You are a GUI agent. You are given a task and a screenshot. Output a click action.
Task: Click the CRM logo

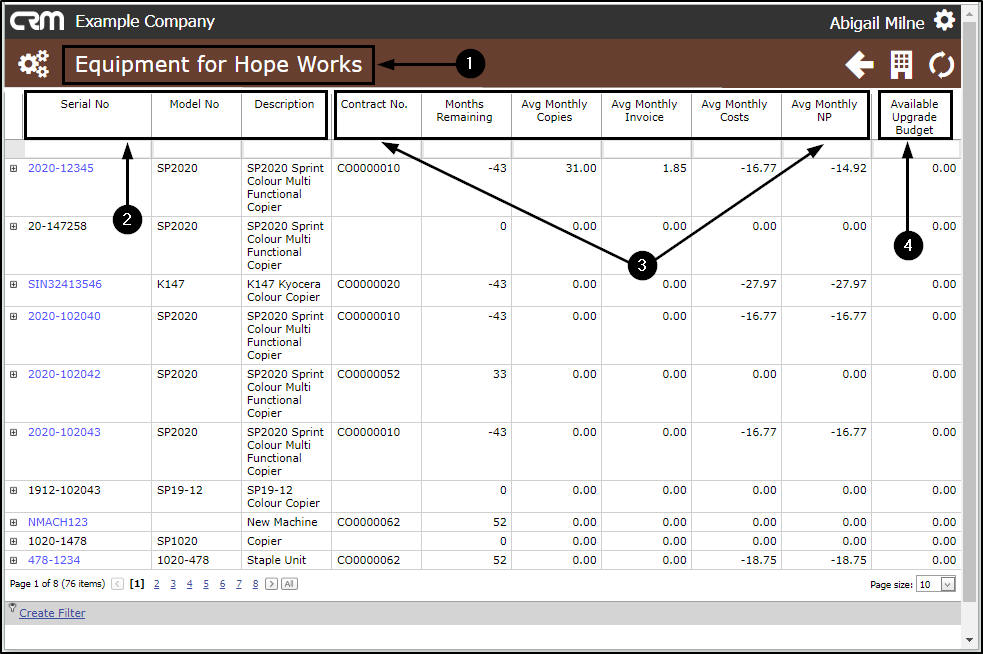click(37, 21)
